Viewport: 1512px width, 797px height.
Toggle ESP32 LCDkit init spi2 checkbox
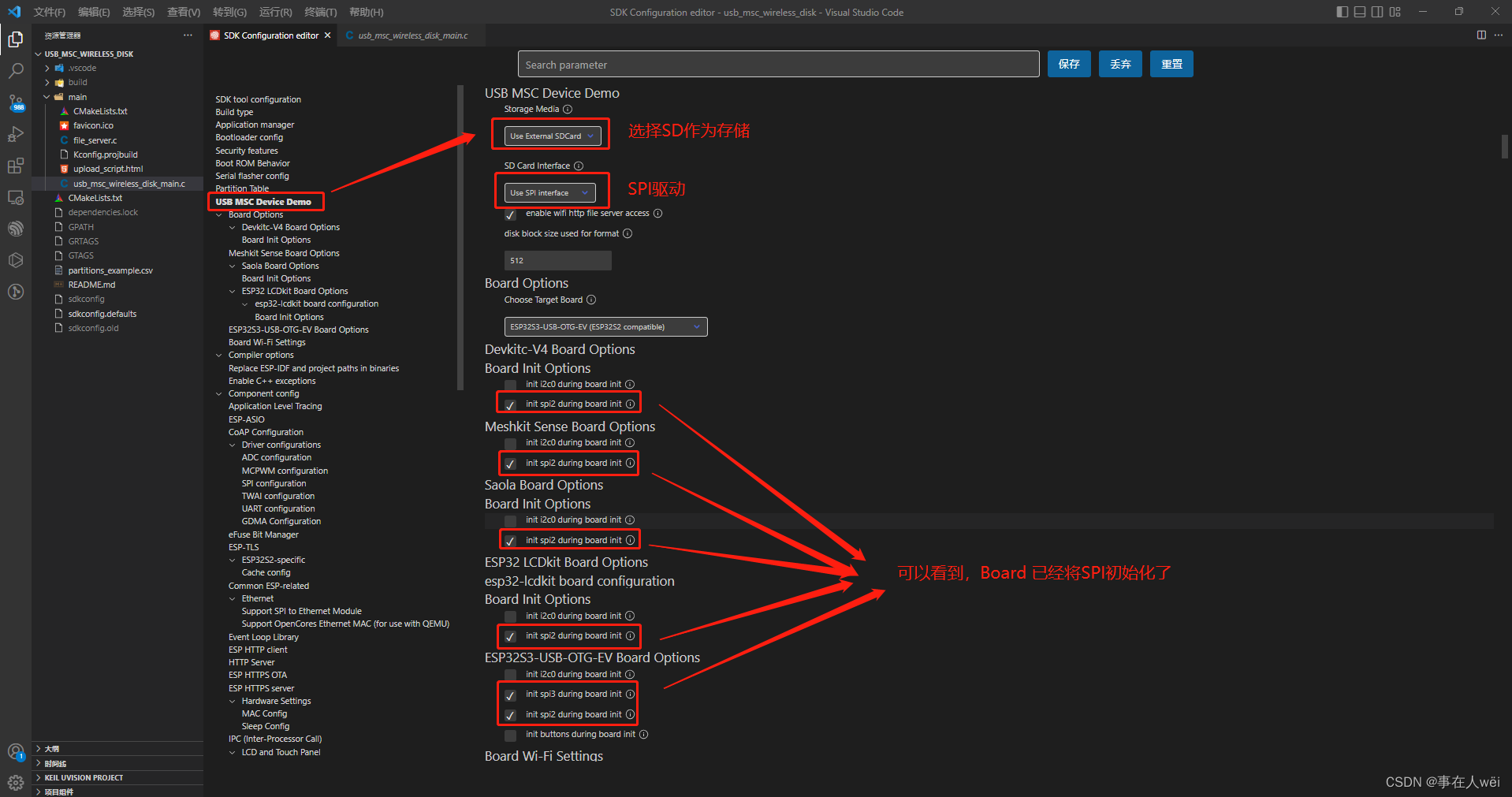tap(510, 636)
